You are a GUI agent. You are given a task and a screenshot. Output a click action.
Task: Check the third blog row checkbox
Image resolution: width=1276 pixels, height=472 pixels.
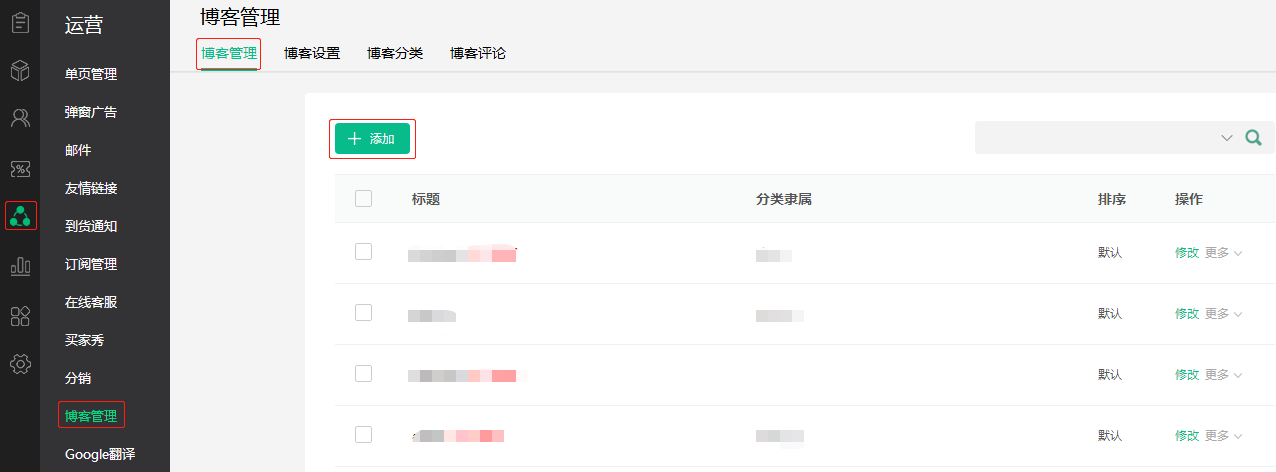click(363, 373)
